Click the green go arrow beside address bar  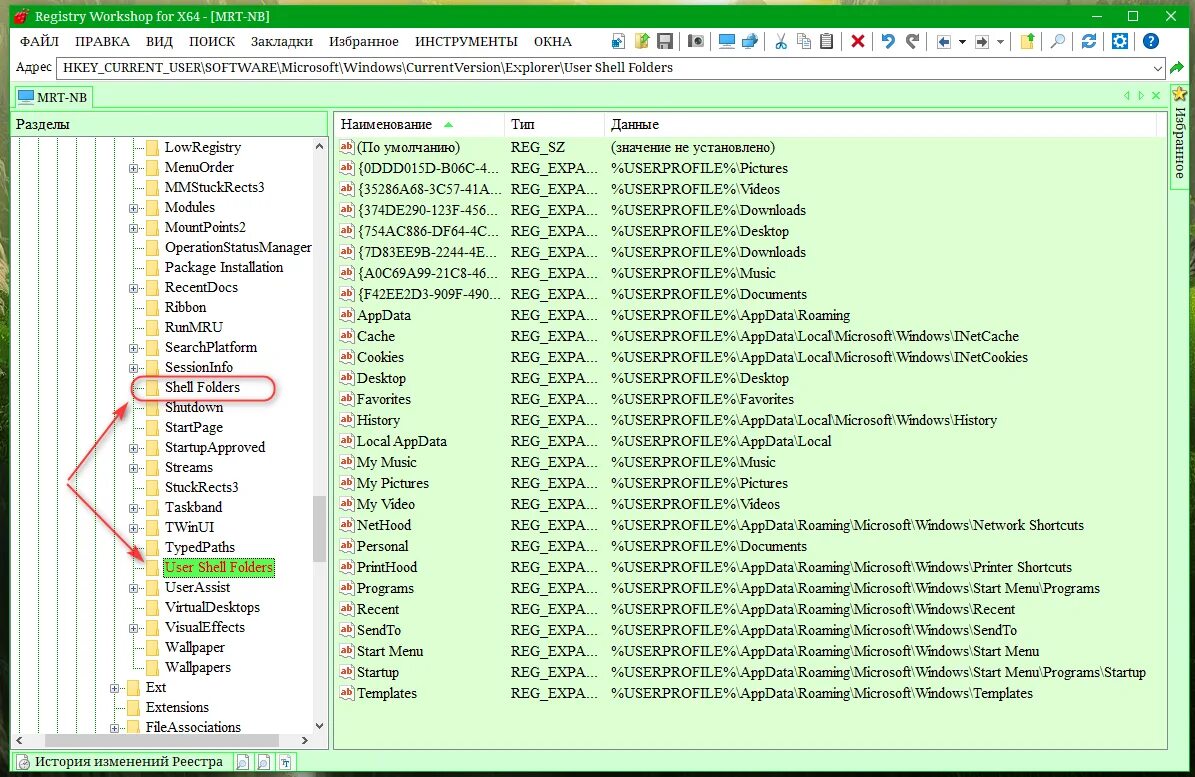click(x=1177, y=68)
